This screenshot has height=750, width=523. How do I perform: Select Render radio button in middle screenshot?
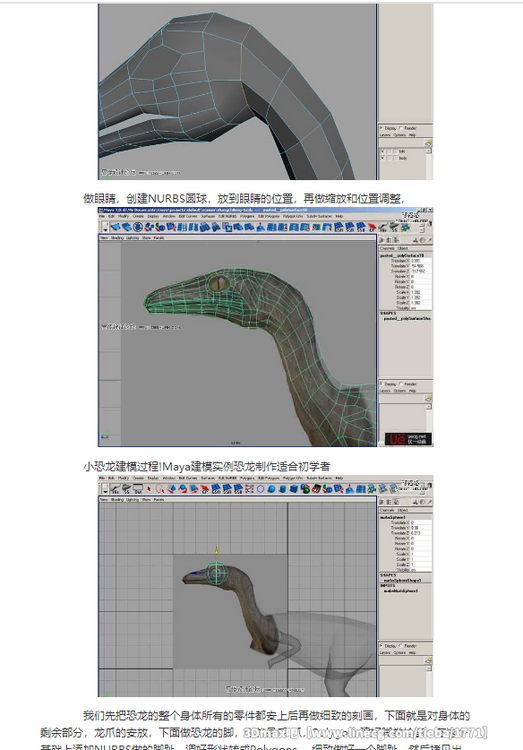401,384
